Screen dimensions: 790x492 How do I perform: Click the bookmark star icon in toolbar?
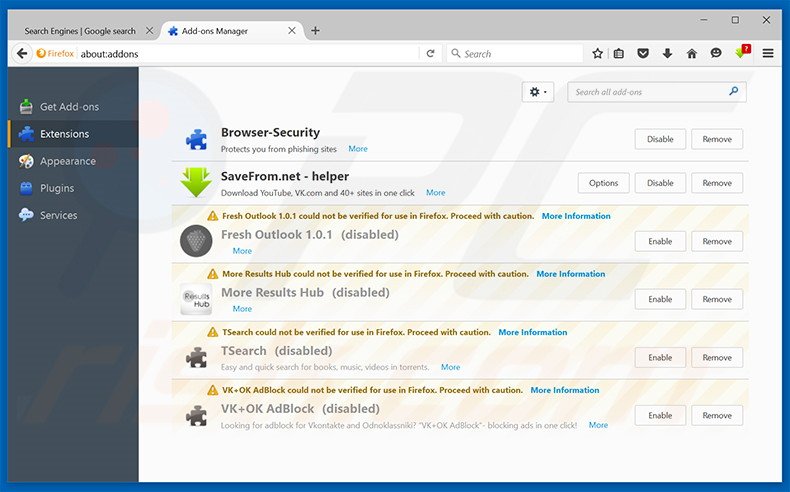pyautogui.click(x=597, y=53)
